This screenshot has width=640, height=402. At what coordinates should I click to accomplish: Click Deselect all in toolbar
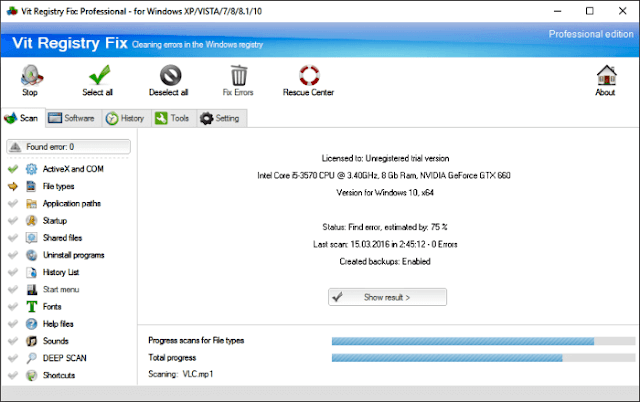(169, 80)
